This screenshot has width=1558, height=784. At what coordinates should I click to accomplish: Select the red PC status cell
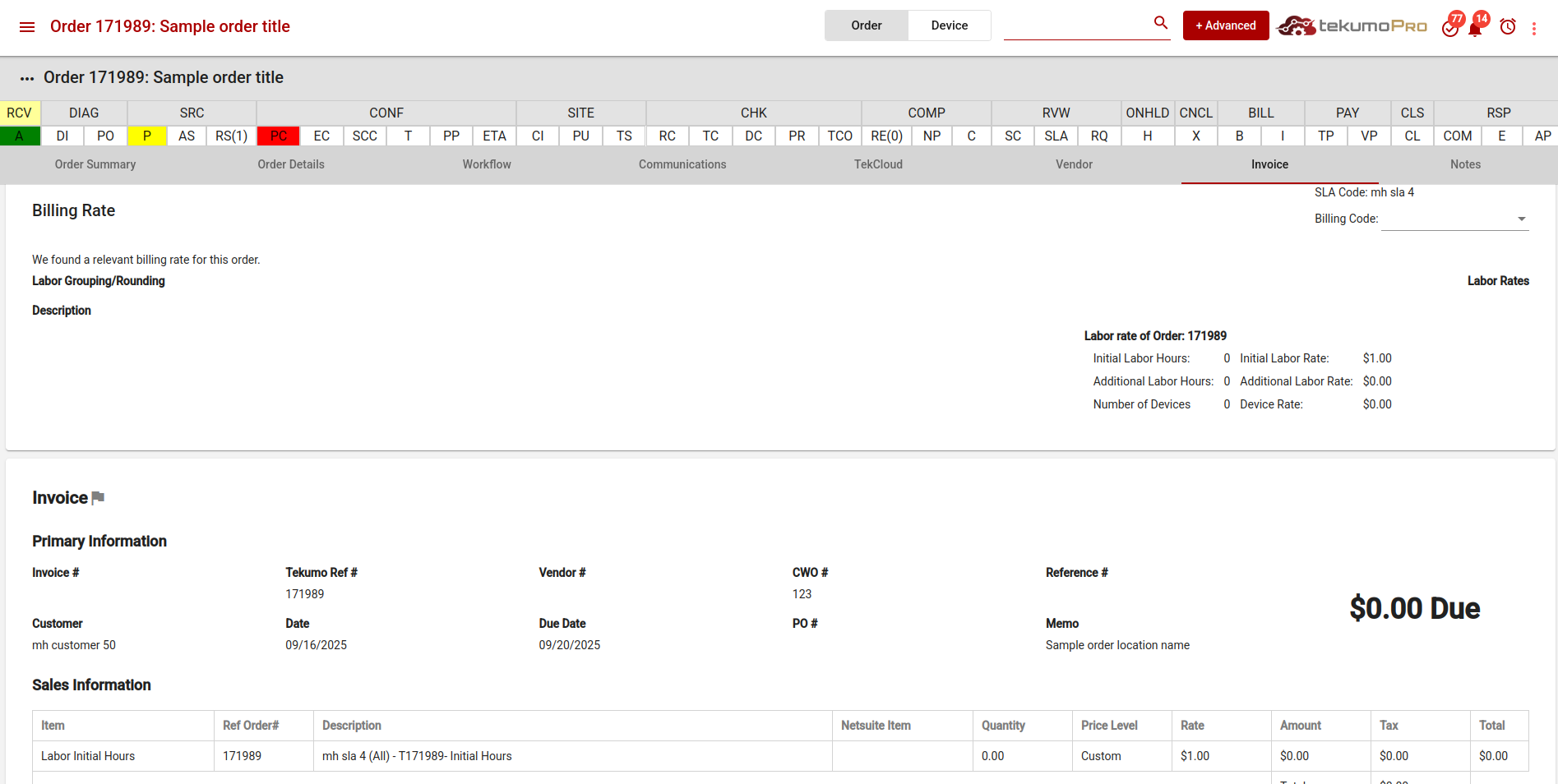pyautogui.click(x=278, y=136)
